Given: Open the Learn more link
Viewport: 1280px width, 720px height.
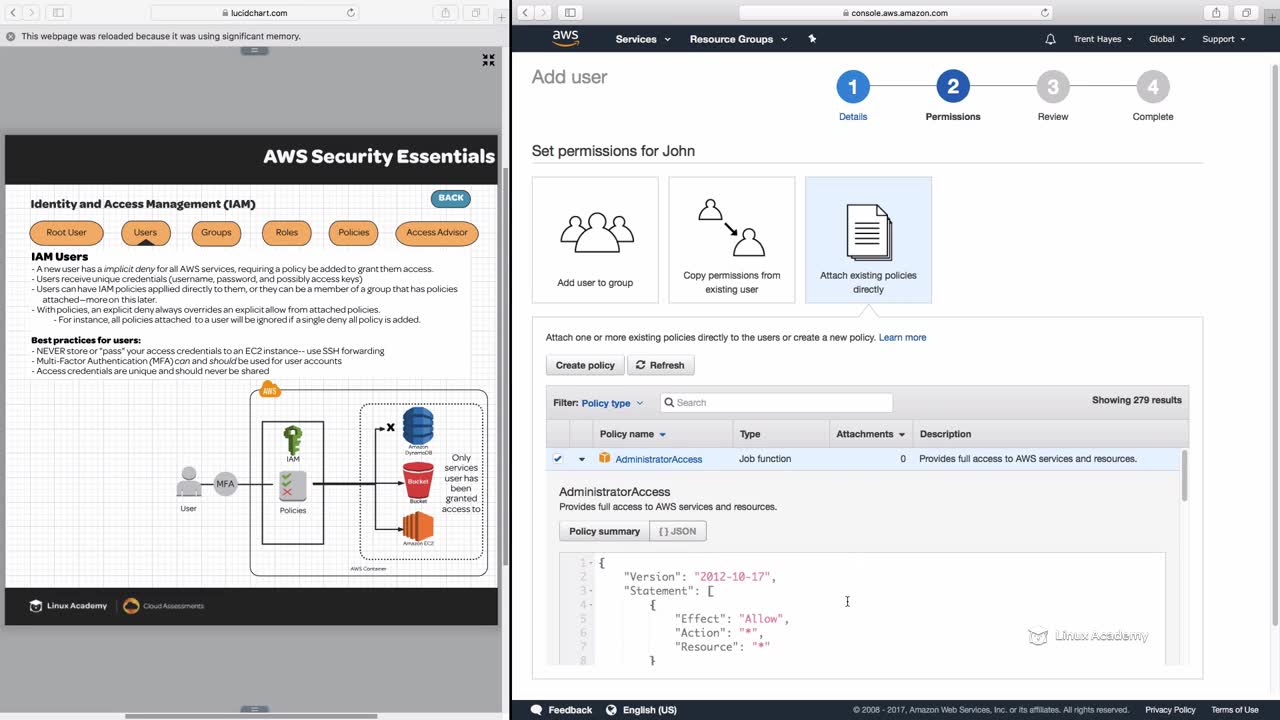Looking at the screenshot, I should [x=902, y=337].
